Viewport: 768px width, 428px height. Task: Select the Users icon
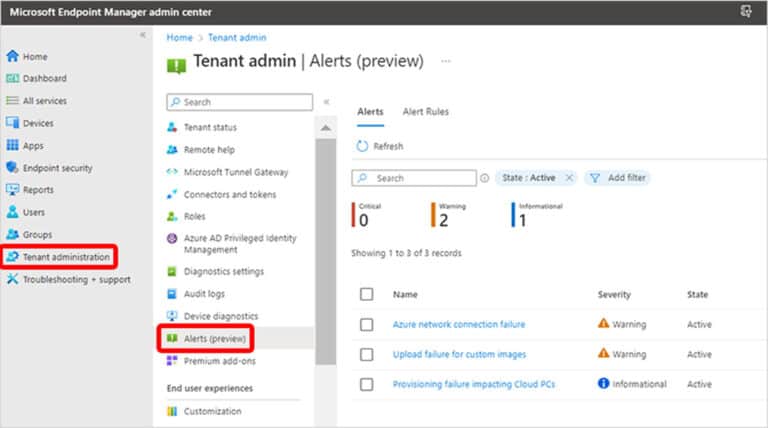(x=12, y=212)
